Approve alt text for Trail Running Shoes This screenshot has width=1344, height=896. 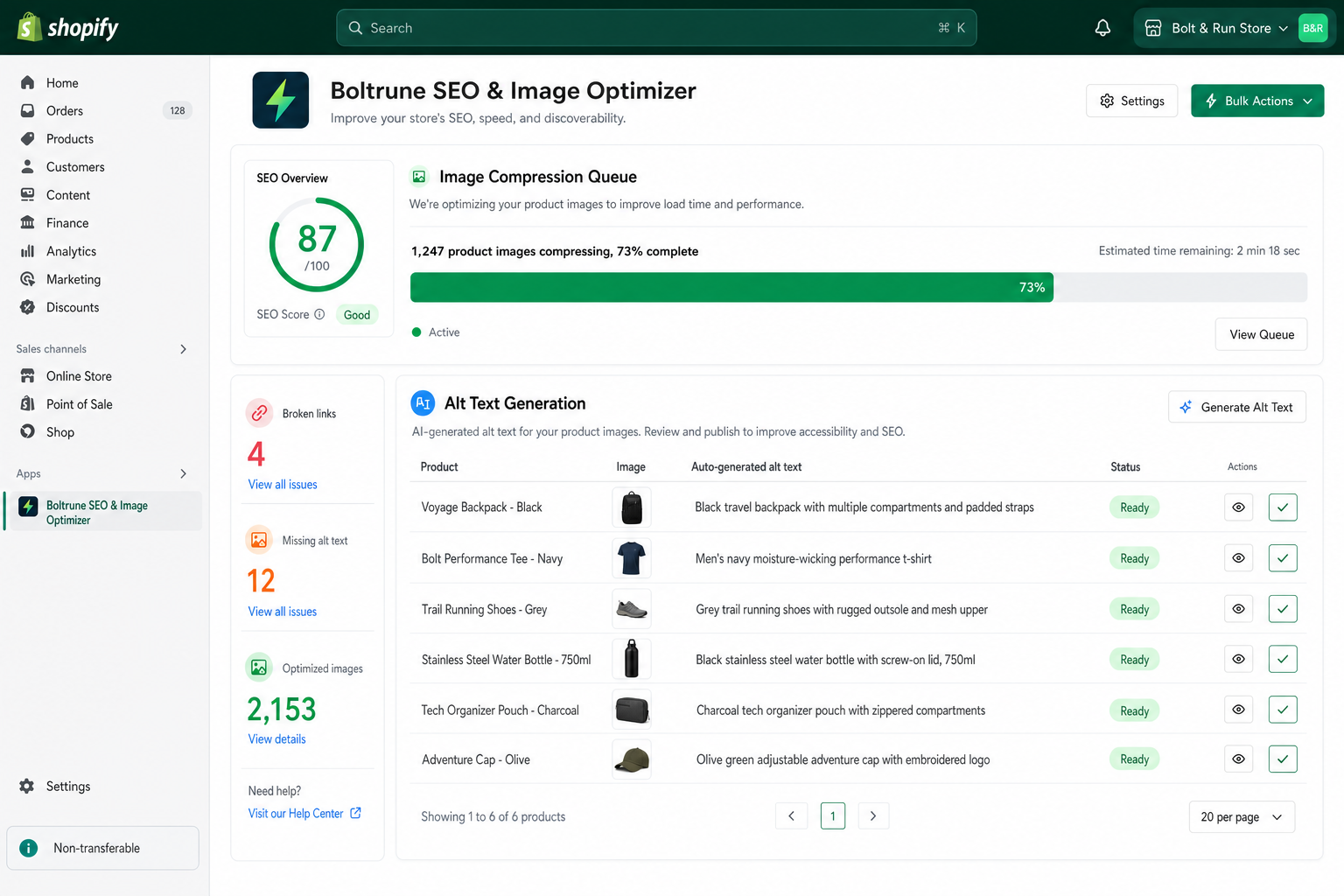click(1282, 609)
